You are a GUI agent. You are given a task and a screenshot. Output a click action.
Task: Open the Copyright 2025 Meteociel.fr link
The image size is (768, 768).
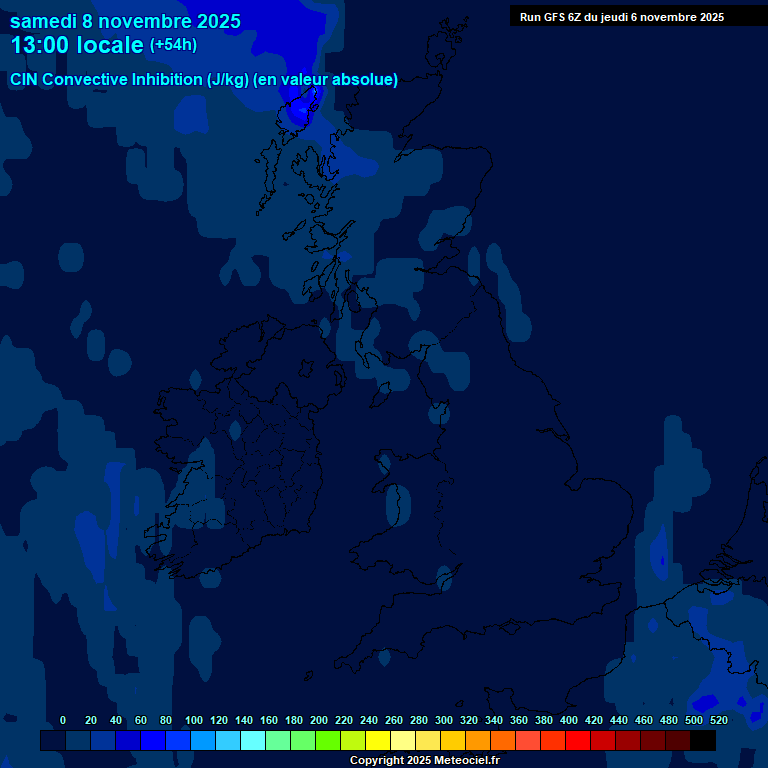click(424, 761)
